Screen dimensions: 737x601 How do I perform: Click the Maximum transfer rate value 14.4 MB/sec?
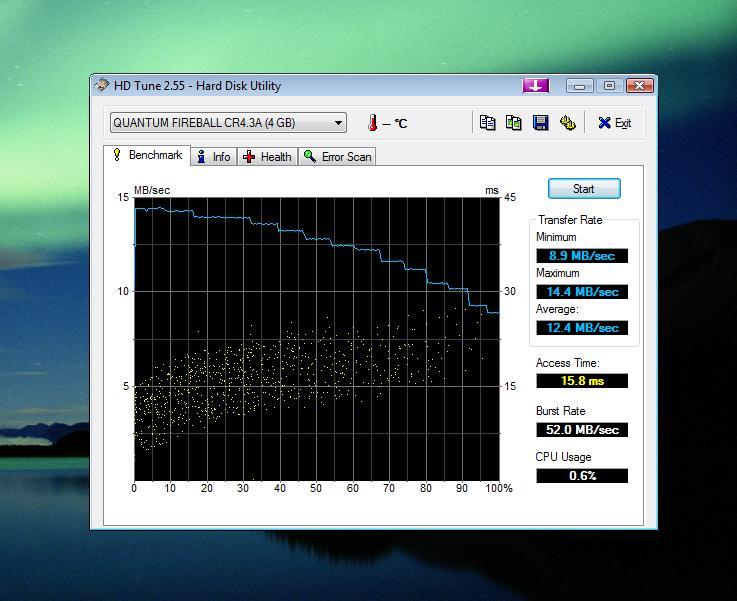(582, 292)
